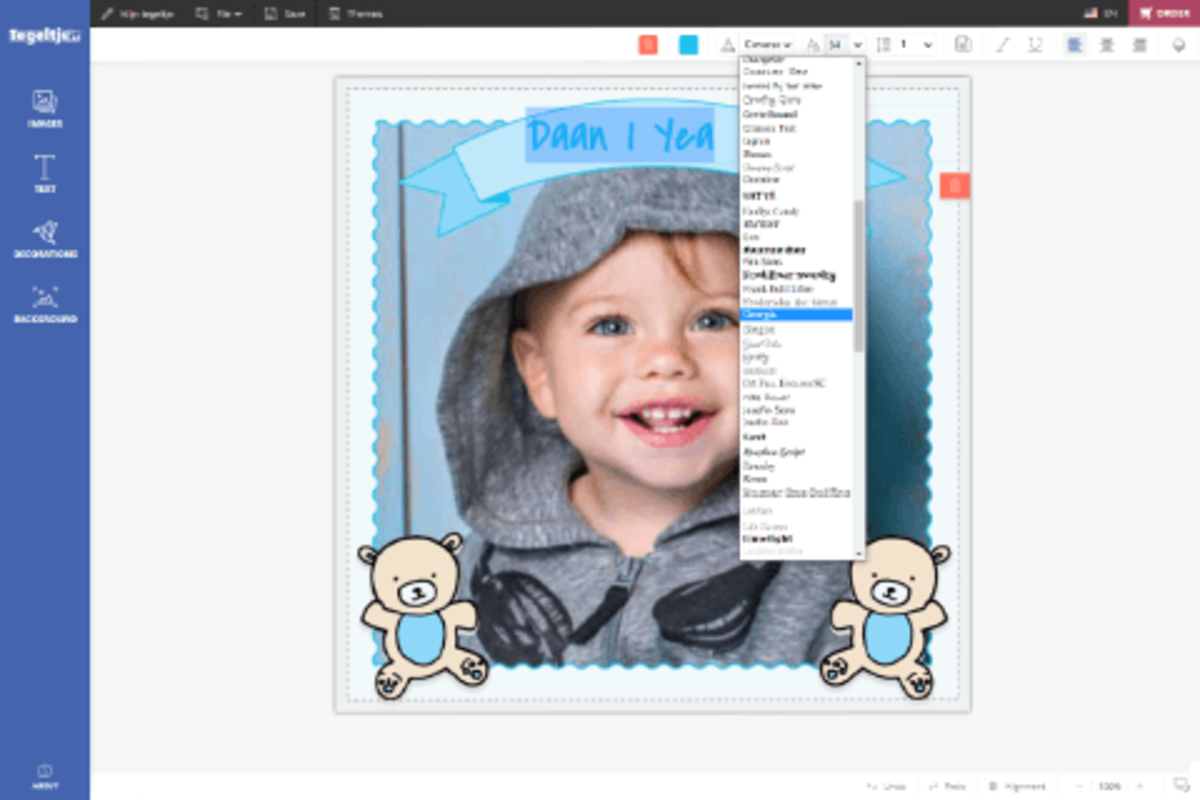Click Undo in the bottom bar
Screen dimensions: 1200x800
[886, 786]
